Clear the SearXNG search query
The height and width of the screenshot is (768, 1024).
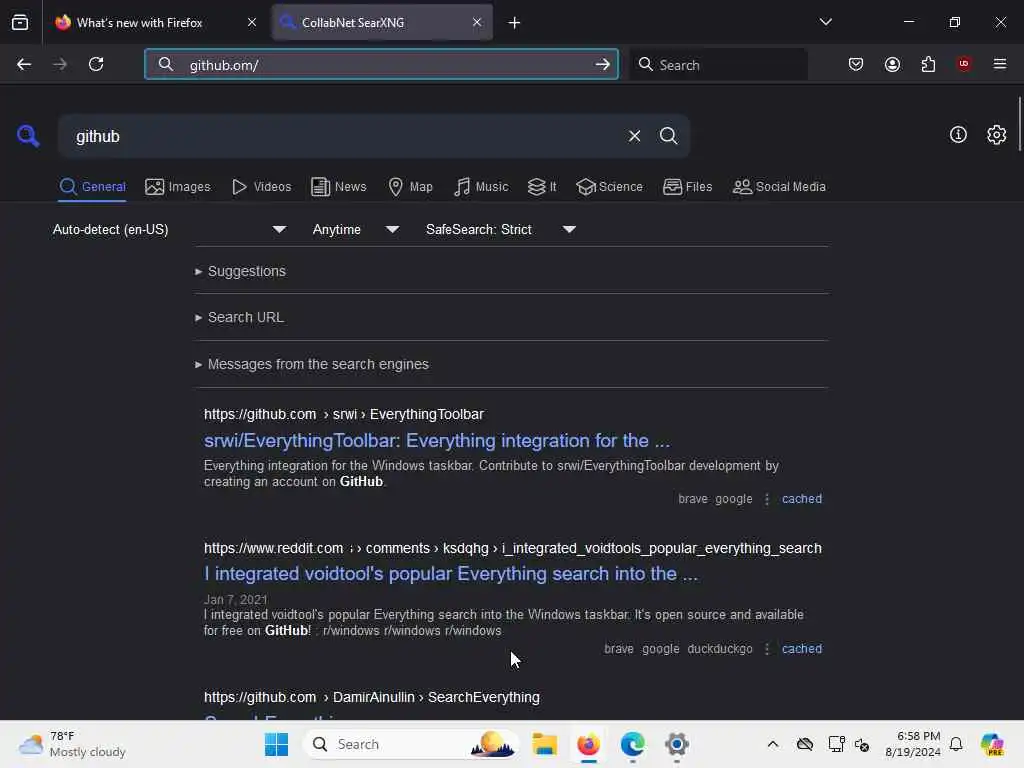coord(634,136)
